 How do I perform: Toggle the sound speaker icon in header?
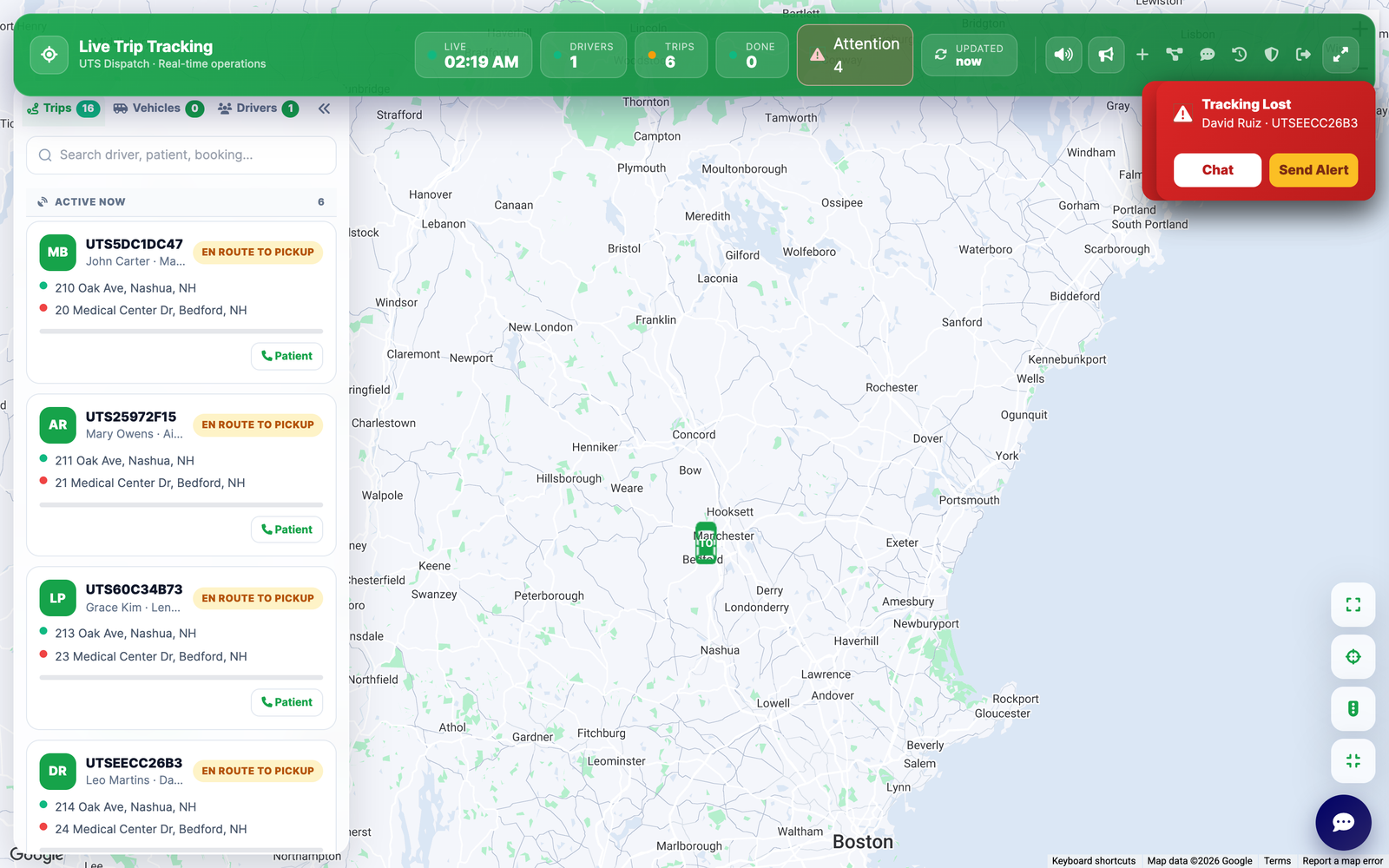click(1063, 55)
